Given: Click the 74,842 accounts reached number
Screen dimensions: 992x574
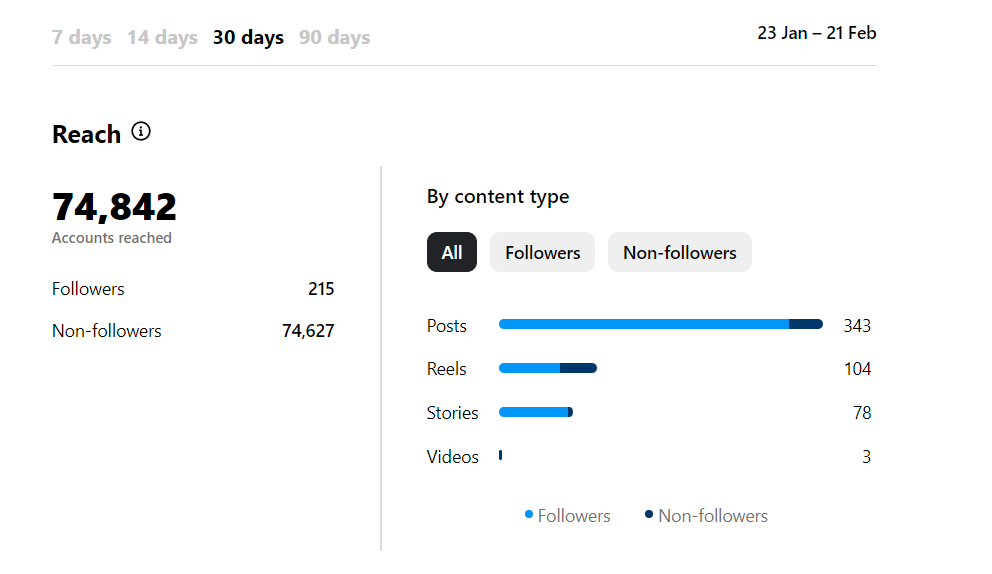Looking at the screenshot, I should 114,207.
